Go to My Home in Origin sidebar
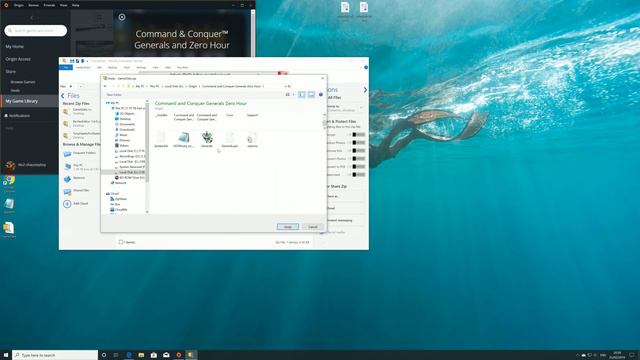 15,47
